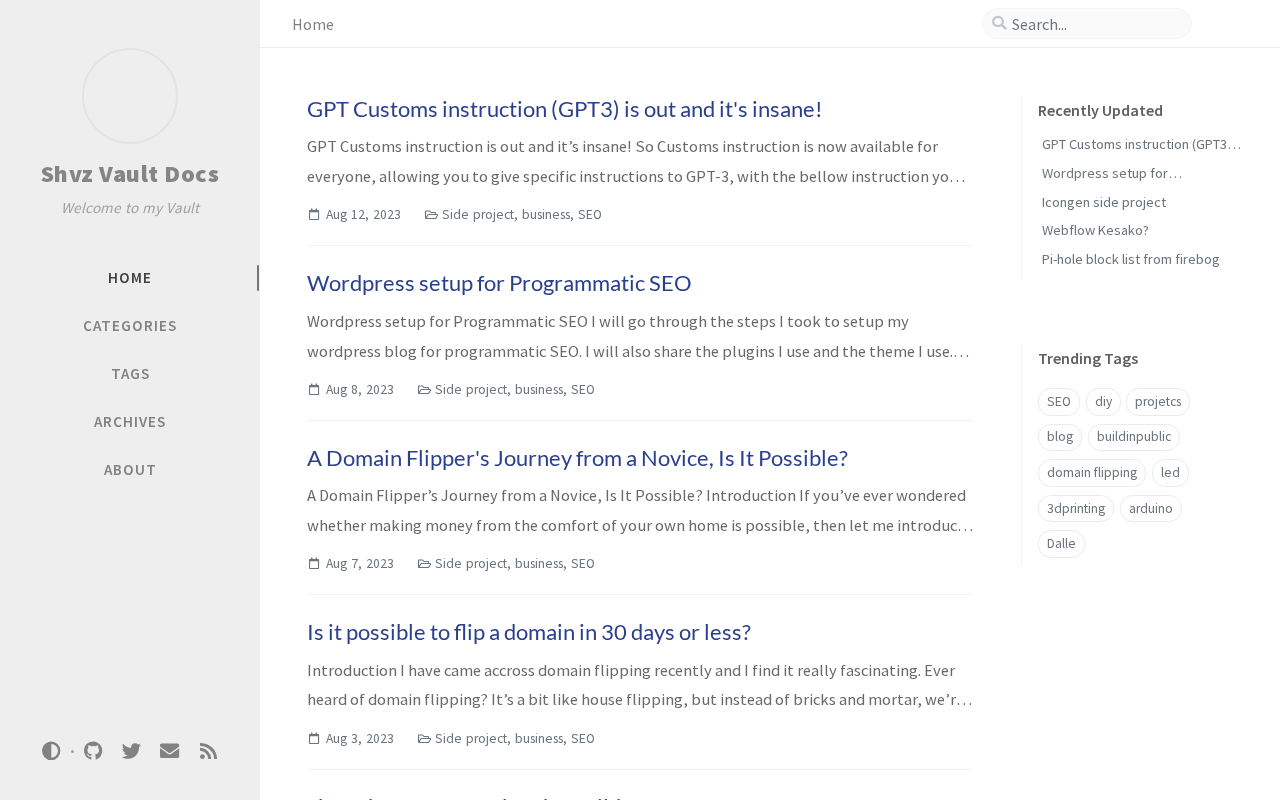Open the GitHub profile icon
1280x800 pixels.
(x=93, y=751)
